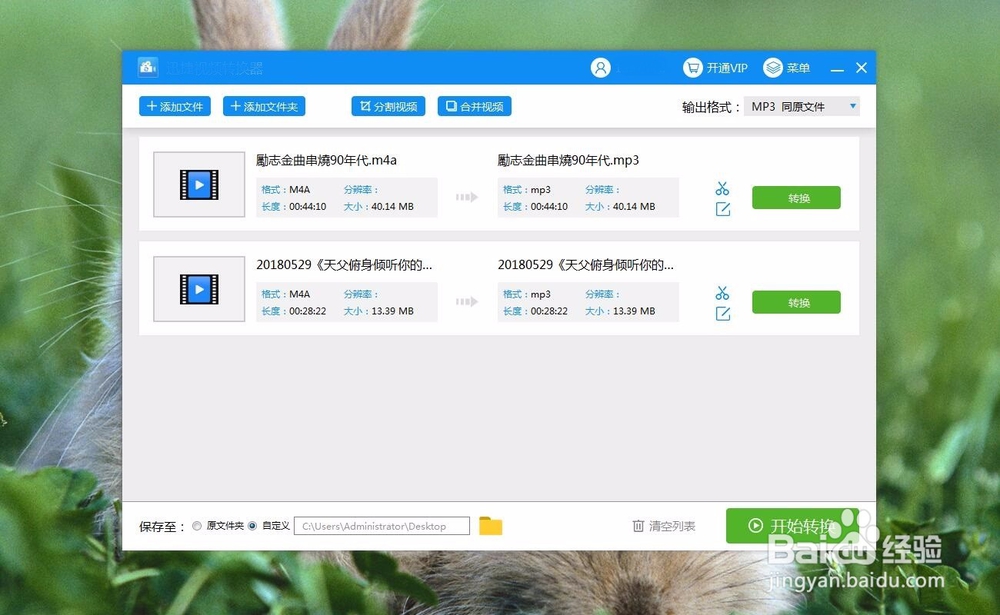Click the save path input field
Image resolution: width=1000 pixels, height=615 pixels.
point(381,525)
